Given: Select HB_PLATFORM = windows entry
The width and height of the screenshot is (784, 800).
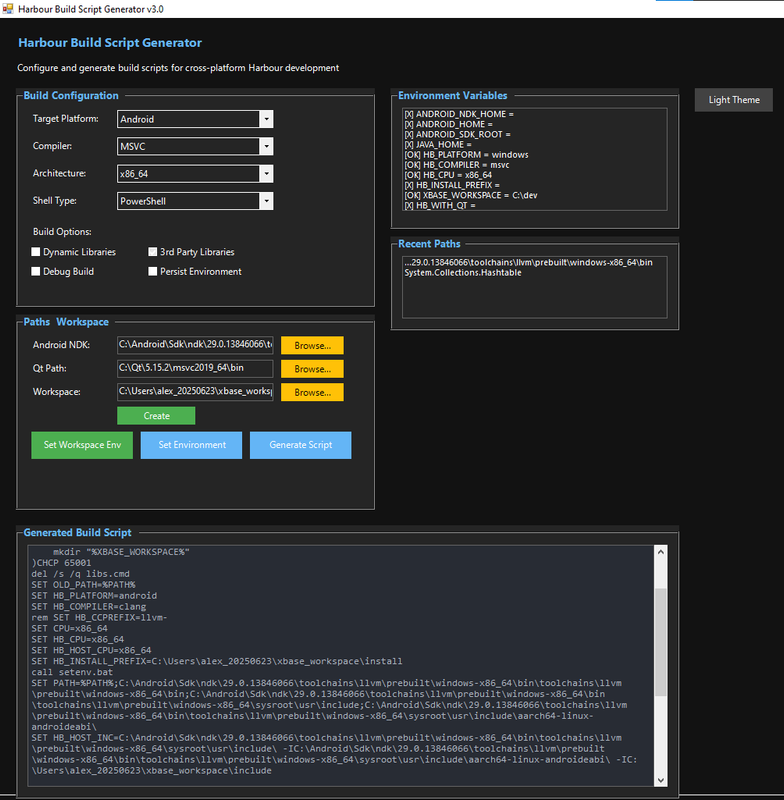Looking at the screenshot, I should (x=535, y=155).
